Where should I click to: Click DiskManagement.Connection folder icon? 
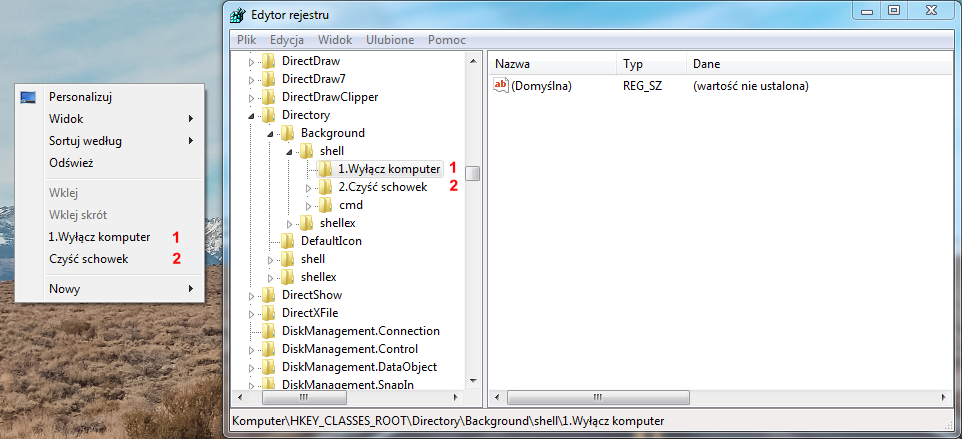[x=268, y=330]
